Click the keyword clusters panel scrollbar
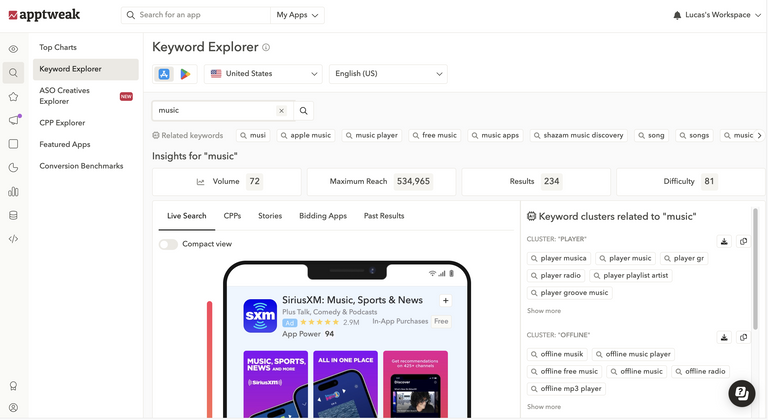Screen dimensions: 768x420 click(755, 269)
